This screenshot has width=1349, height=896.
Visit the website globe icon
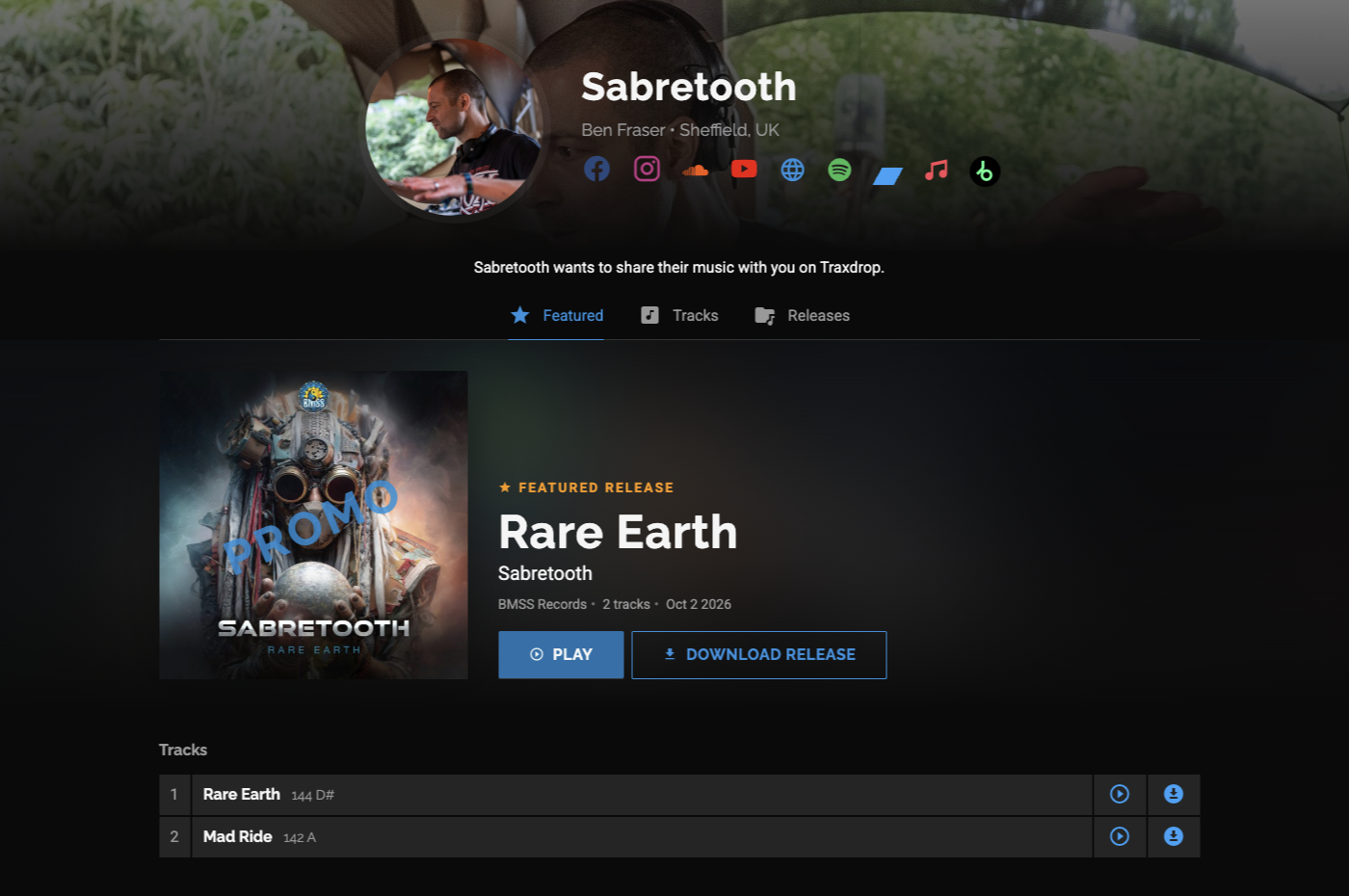[x=792, y=171]
